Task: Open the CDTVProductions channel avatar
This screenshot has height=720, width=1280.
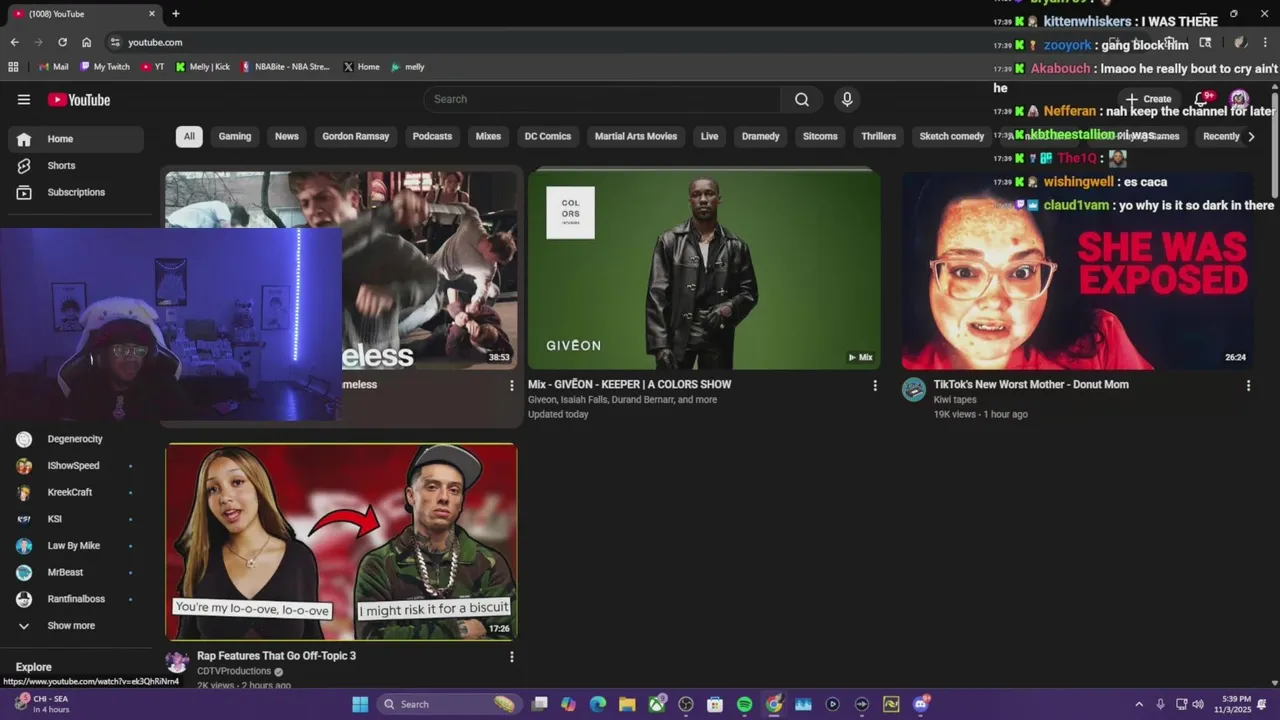Action: click(177, 662)
